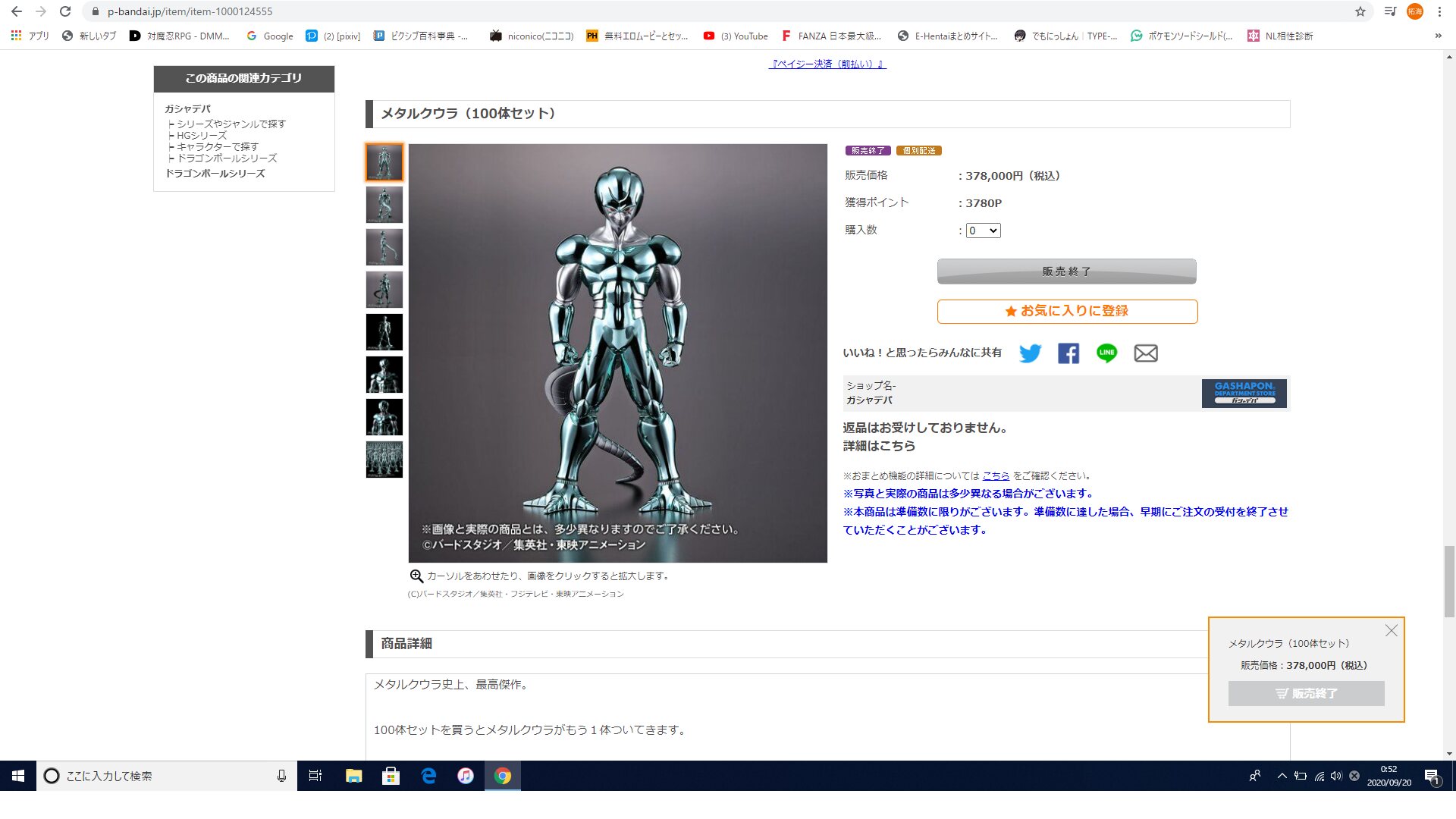Open the purchase quantity dropdown

[984, 231]
